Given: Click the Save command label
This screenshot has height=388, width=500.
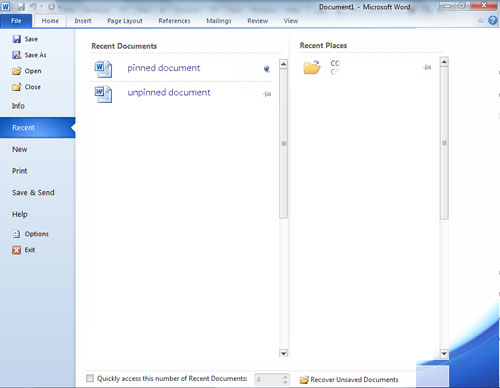Looking at the screenshot, I should tap(31, 39).
